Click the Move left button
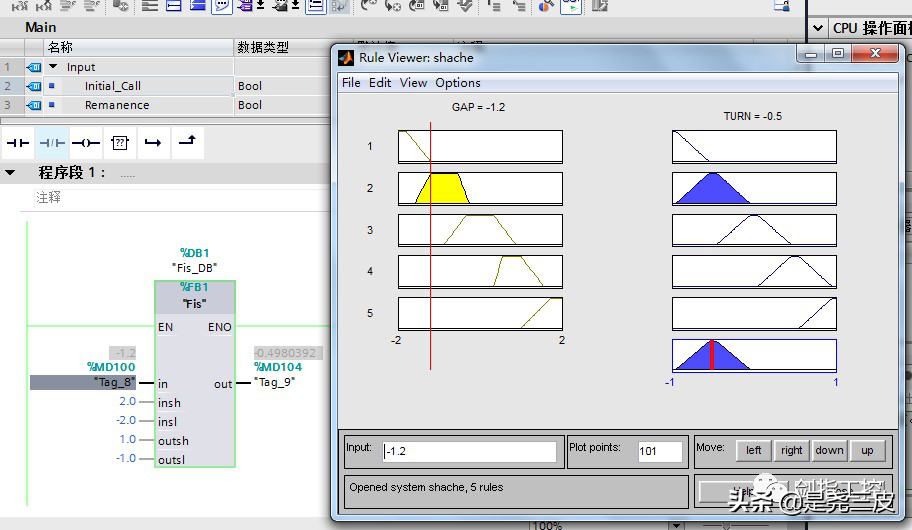The height and width of the screenshot is (530, 912). (x=754, y=450)
